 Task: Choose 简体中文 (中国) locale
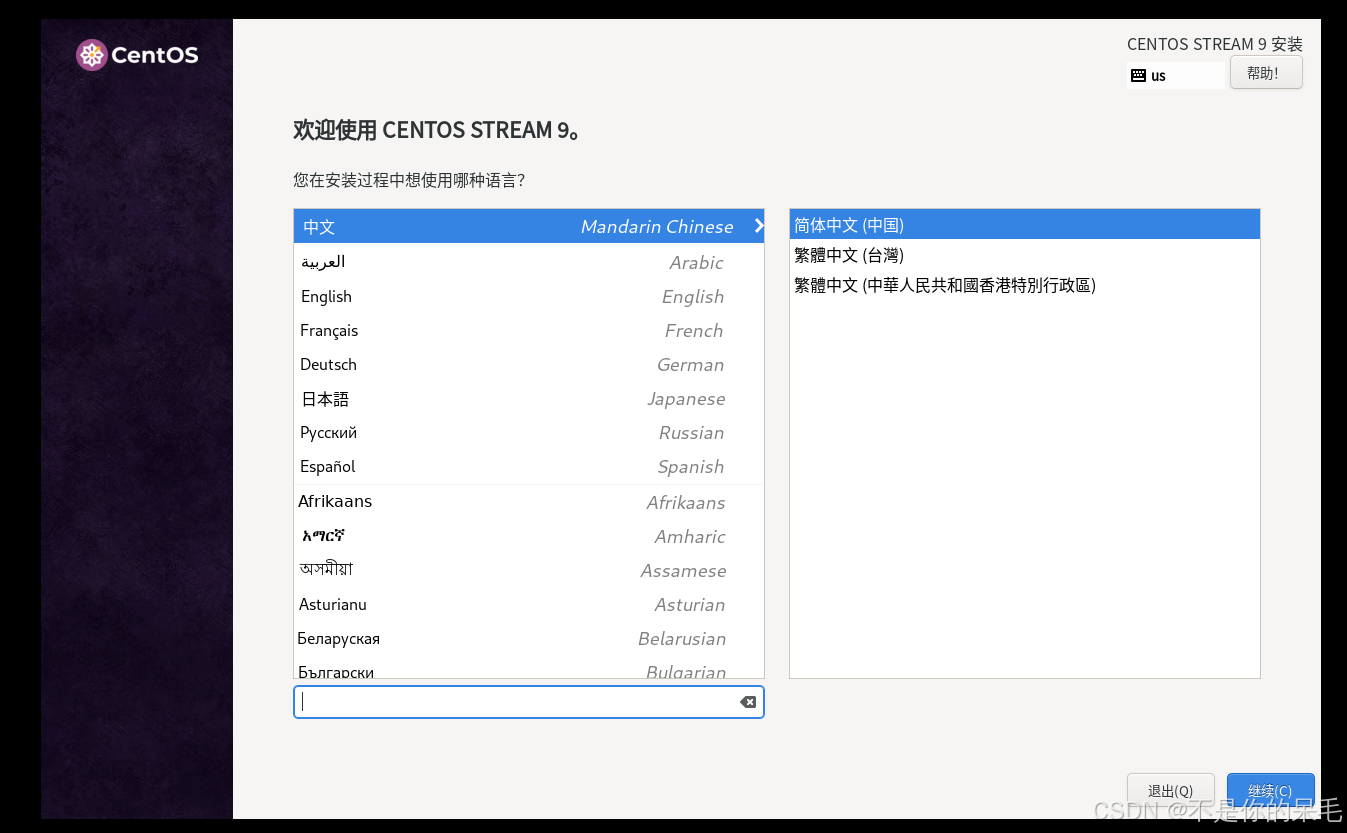[1024, 225]
